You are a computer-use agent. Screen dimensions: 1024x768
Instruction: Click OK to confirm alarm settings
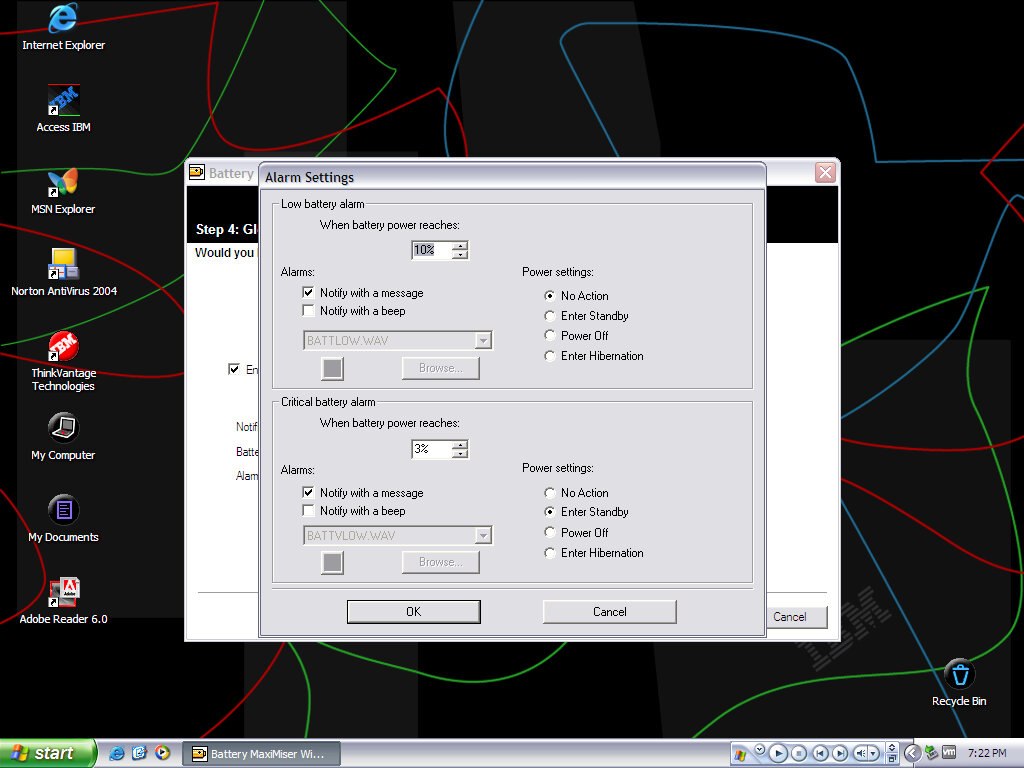(413, 612)
